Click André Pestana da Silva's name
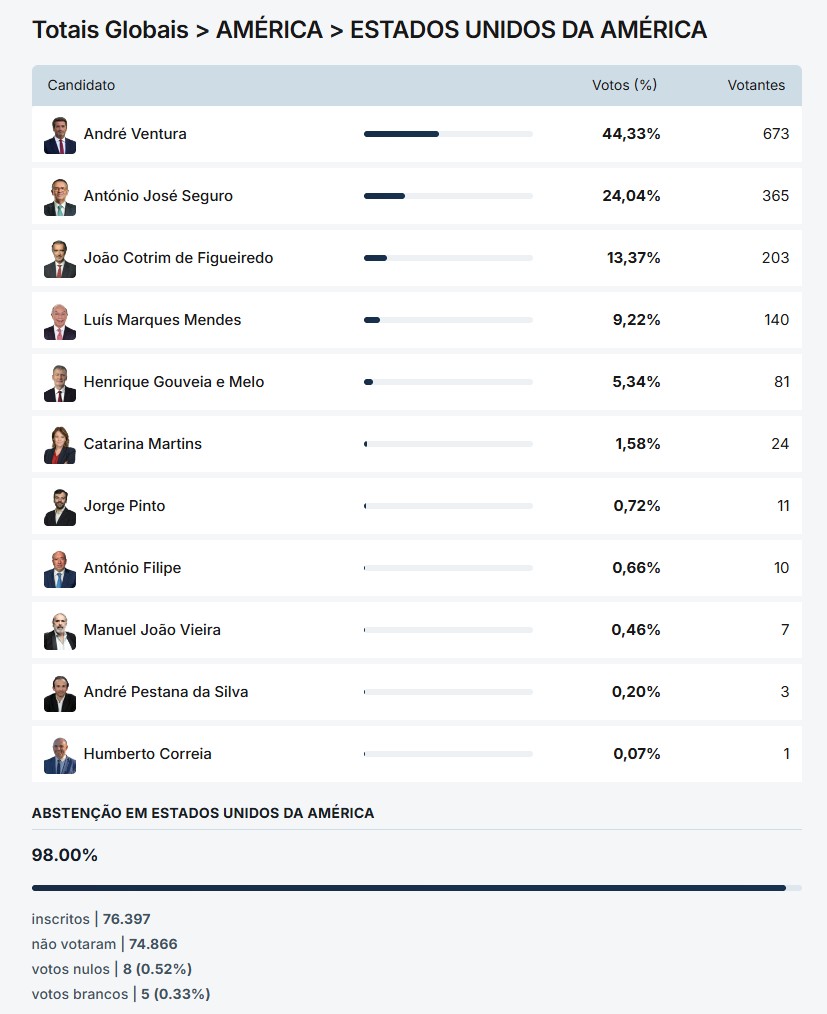 [x=166, y=692]
